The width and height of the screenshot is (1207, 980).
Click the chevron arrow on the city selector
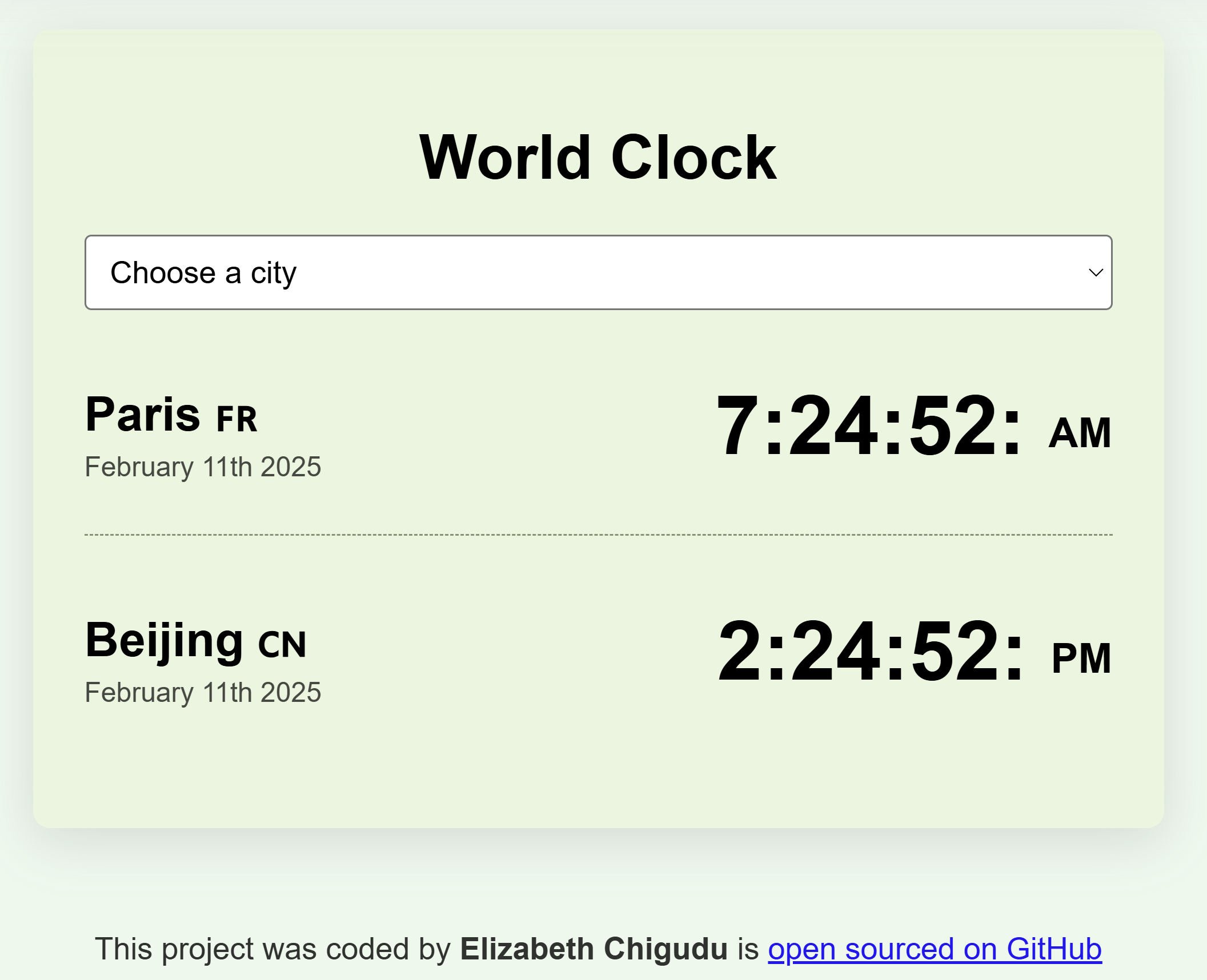coord(1095,273)
